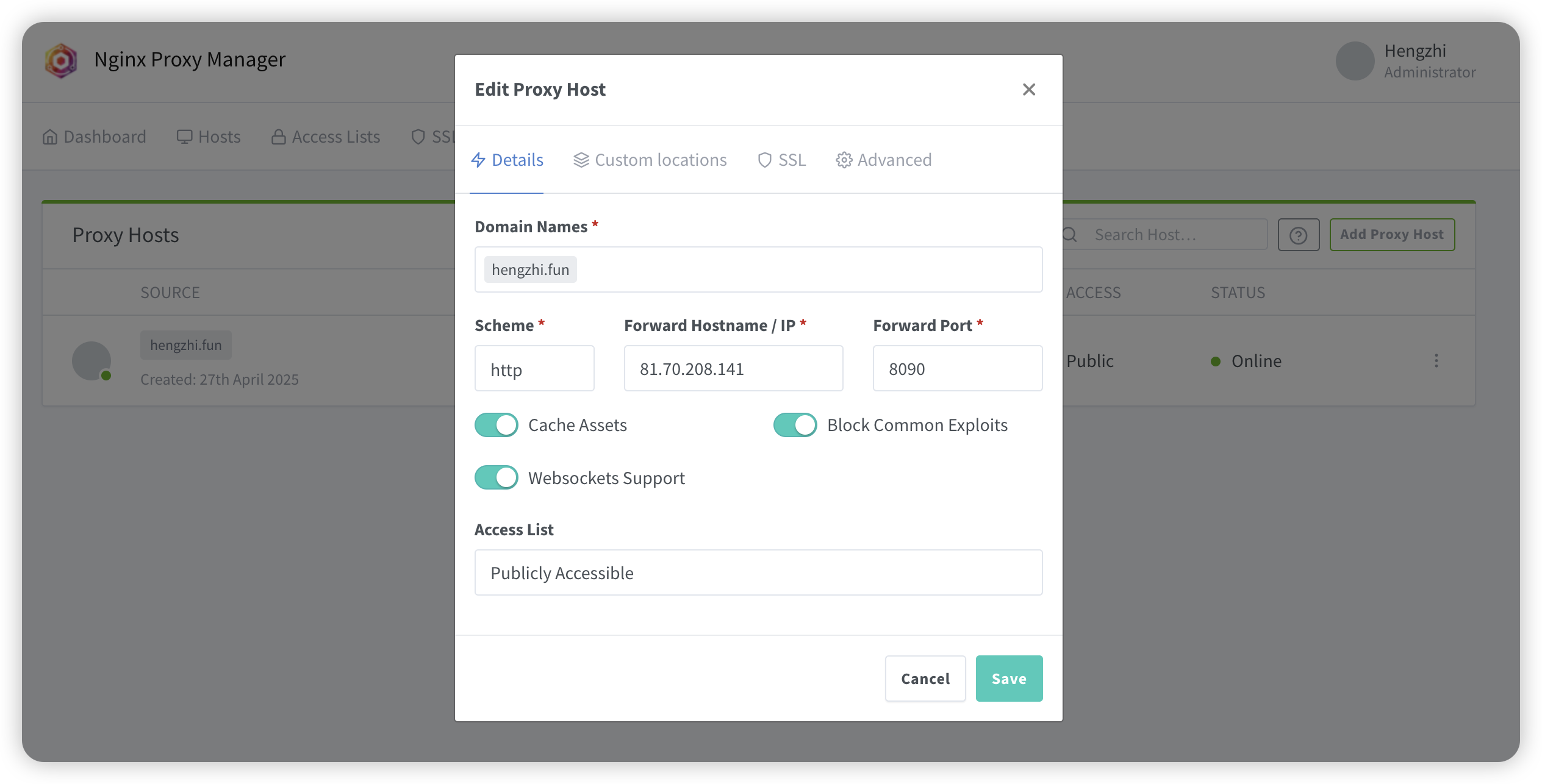Click the Dashboard home icon
The width and height of the screenshot is (1542, 784).
(x=50, y=137)
